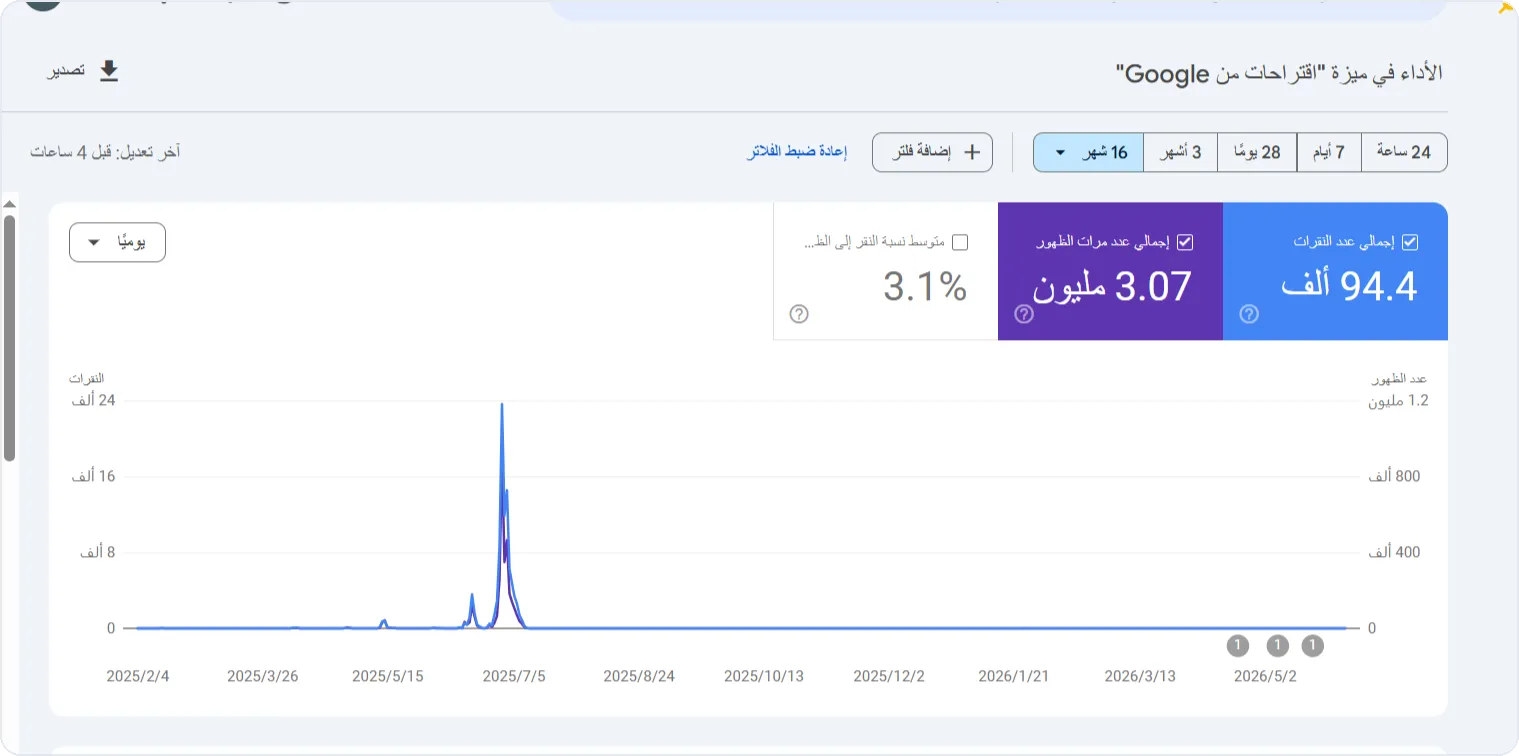The width and height of the screenshot is (1519, 756).
Task: Click the export download icon
Action: click(x=109, y=71)
